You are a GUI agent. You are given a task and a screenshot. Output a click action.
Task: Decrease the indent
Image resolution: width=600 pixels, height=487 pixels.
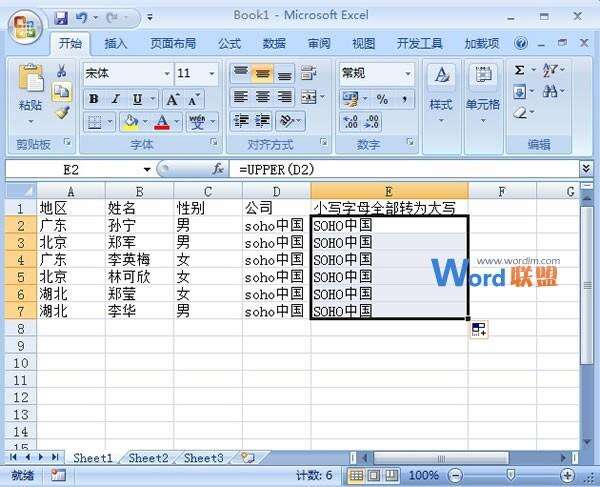(x=241, y=121)
